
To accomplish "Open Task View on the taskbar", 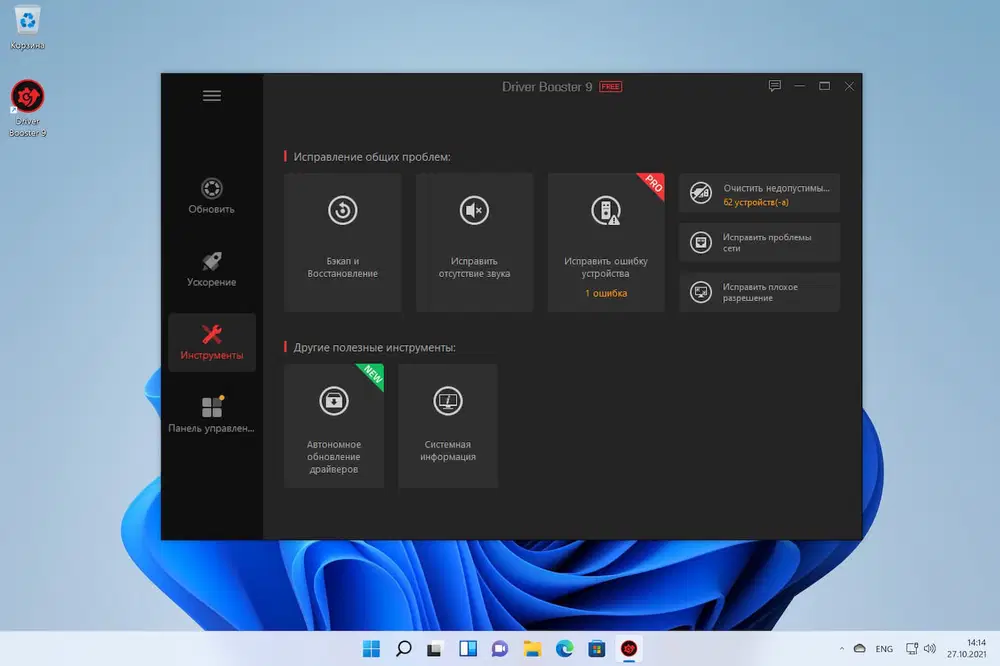I will pyautogui.click(x=435, y=649).
